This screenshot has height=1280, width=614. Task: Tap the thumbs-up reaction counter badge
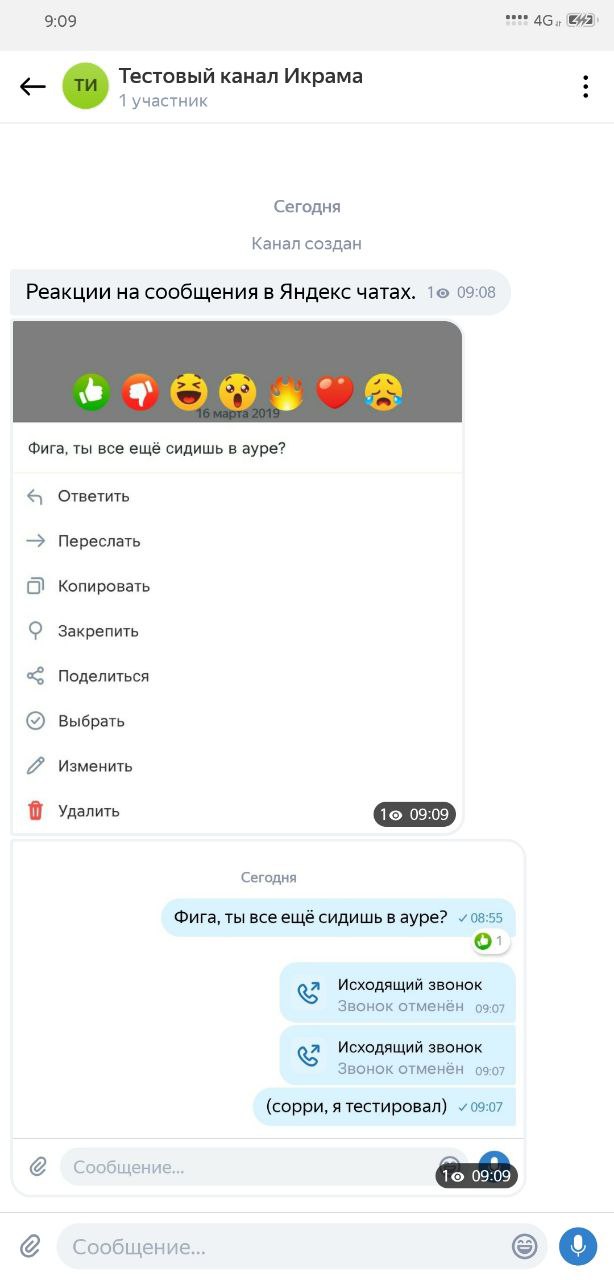[x=490, y=941]
